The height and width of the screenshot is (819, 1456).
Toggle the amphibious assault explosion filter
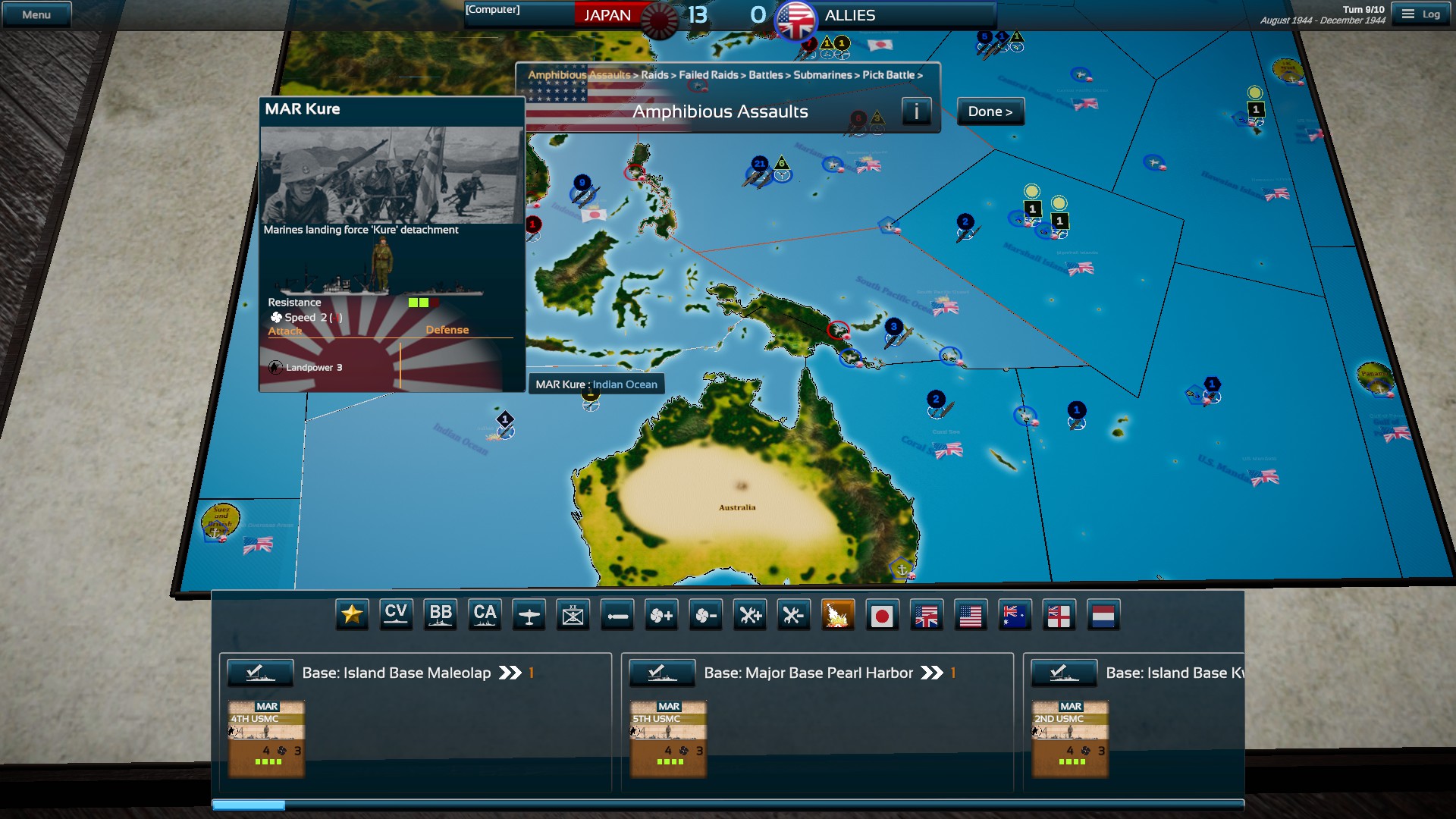tap(837, 615)
